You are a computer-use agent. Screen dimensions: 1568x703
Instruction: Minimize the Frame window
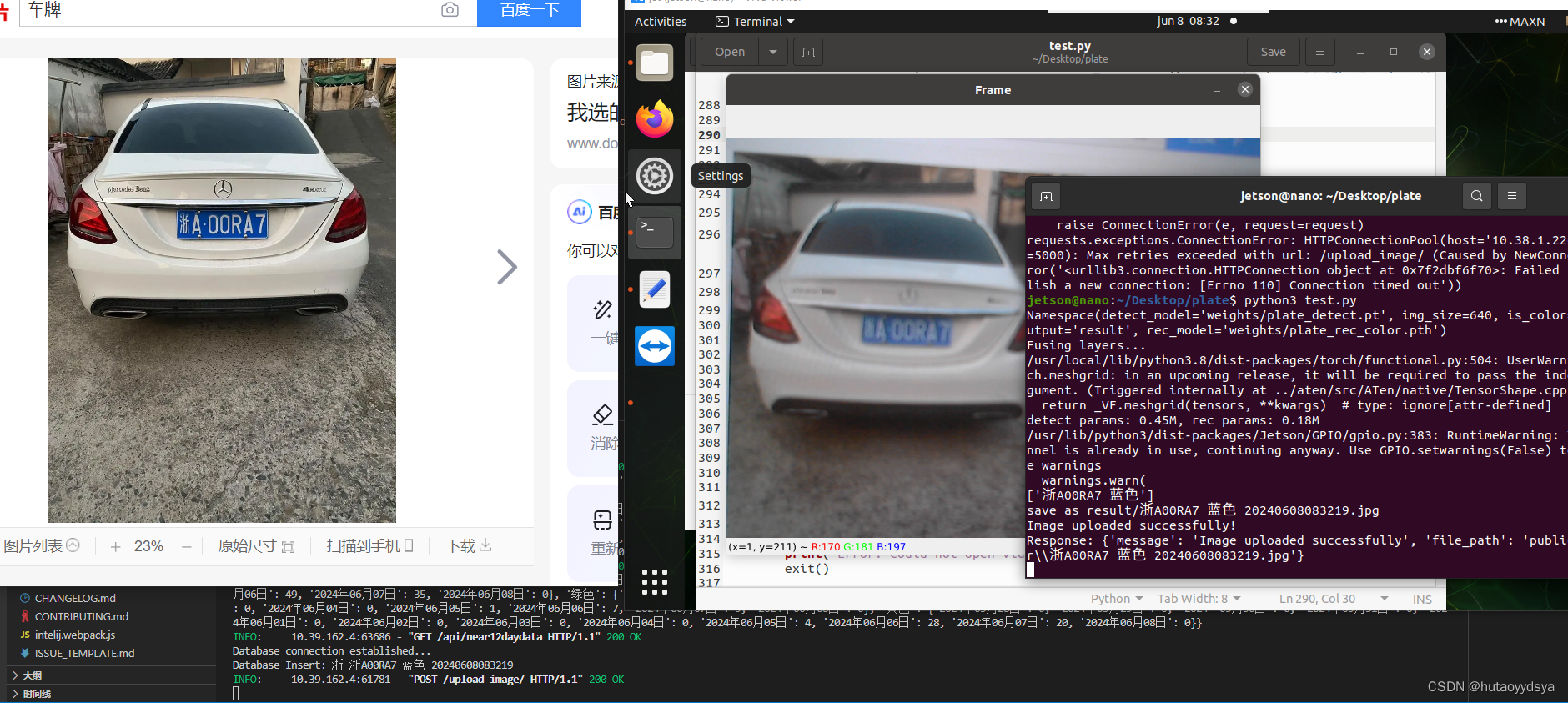[x=1217, y=90]
